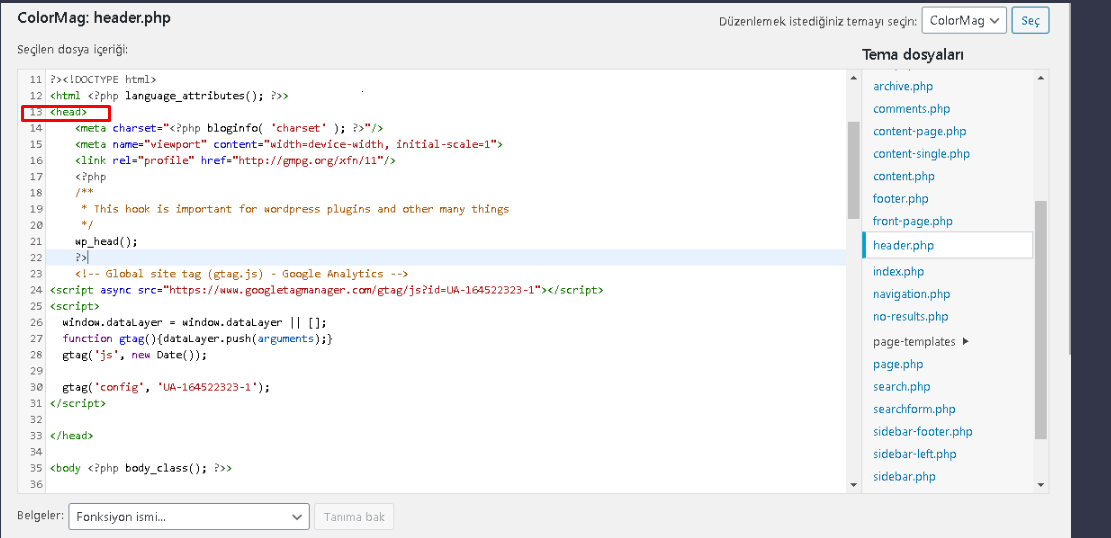This screenshot has width=1111, height=538.
Task: Click the Google Analytics comment line
Action: (x=242, y=274)
